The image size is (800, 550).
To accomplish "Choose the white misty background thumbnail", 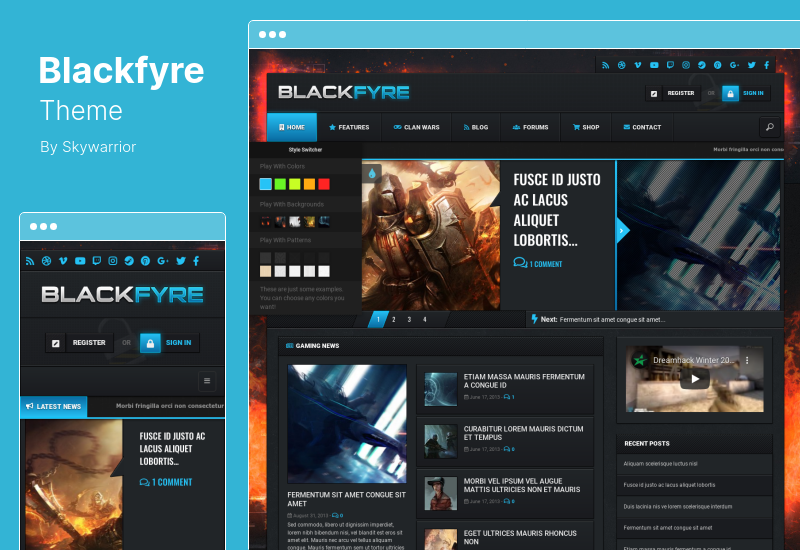I will click(295, 221).
